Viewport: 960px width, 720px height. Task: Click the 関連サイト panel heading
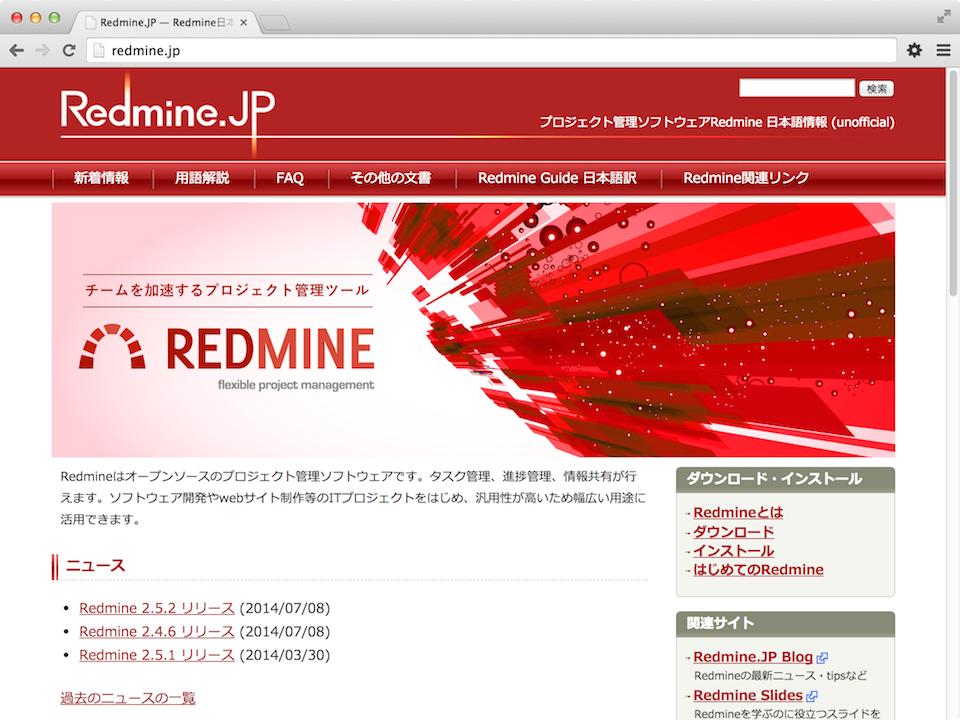coord(720,623)
